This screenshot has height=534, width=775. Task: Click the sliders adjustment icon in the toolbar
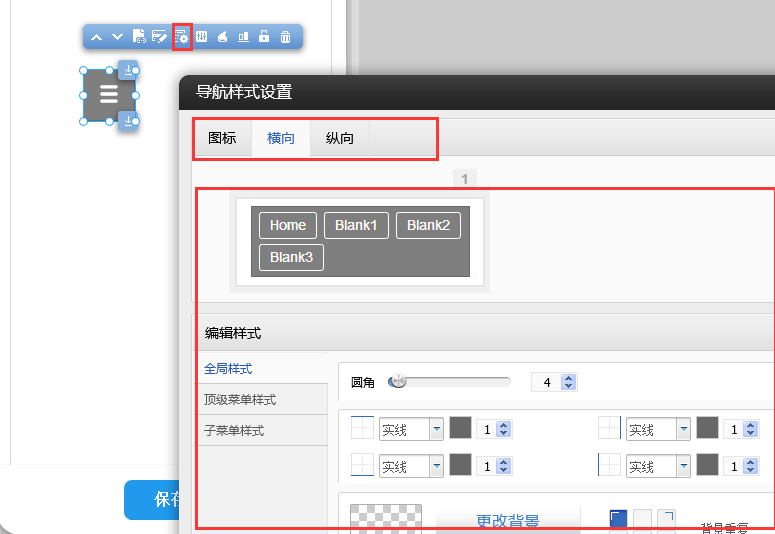click(x=201, y=37)
